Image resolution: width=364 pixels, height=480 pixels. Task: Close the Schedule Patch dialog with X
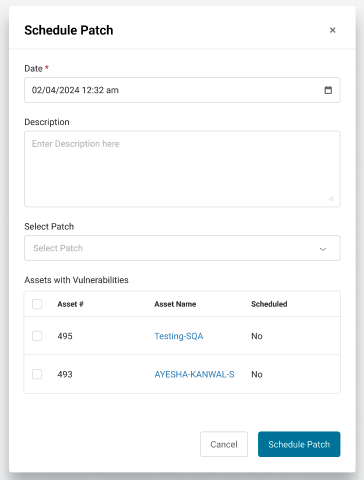coord(332,30)
